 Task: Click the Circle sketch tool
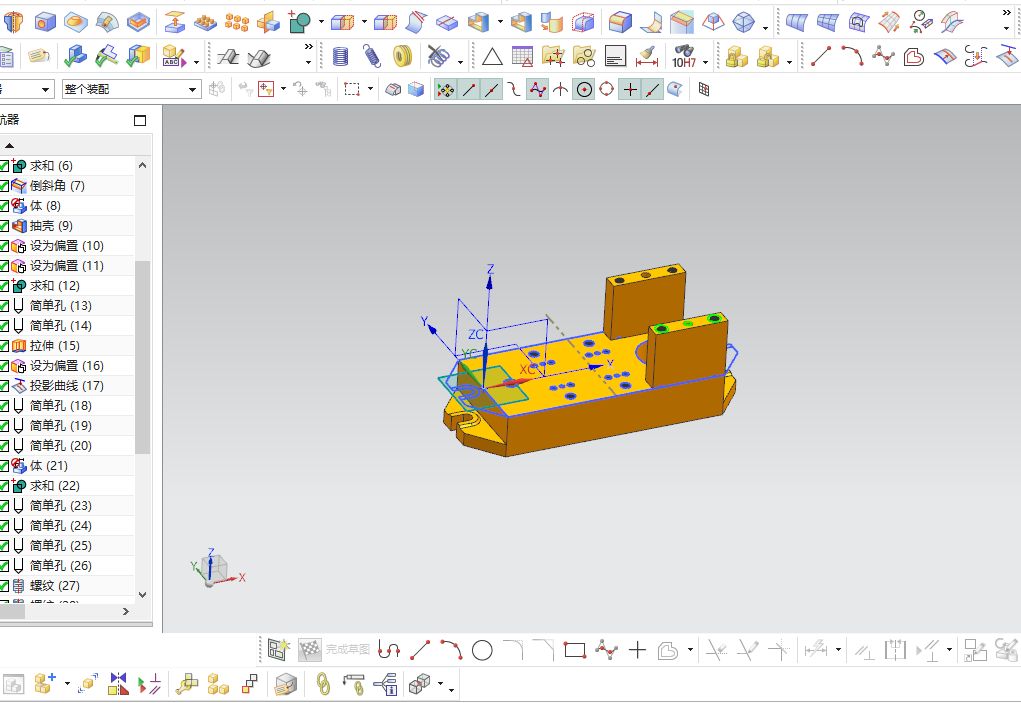tap(482, 650)
